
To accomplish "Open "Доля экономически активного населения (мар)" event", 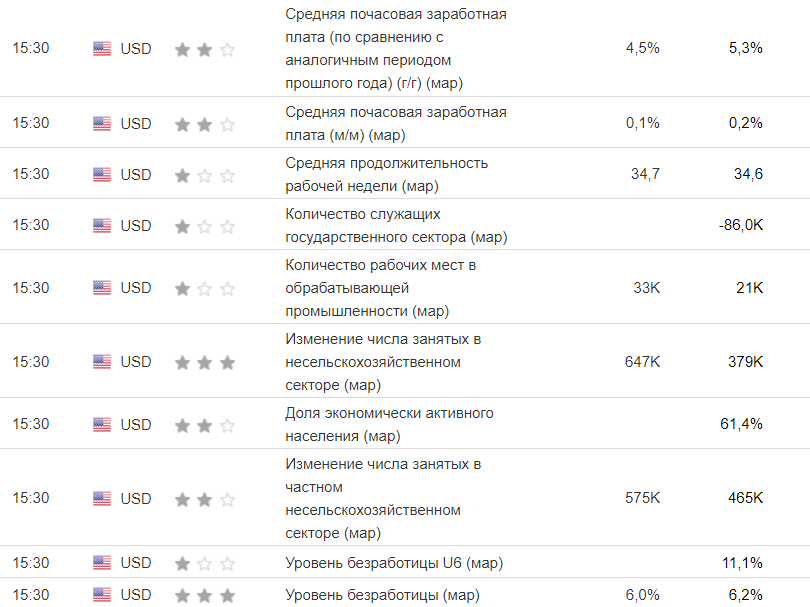I will tap(389, 424).
